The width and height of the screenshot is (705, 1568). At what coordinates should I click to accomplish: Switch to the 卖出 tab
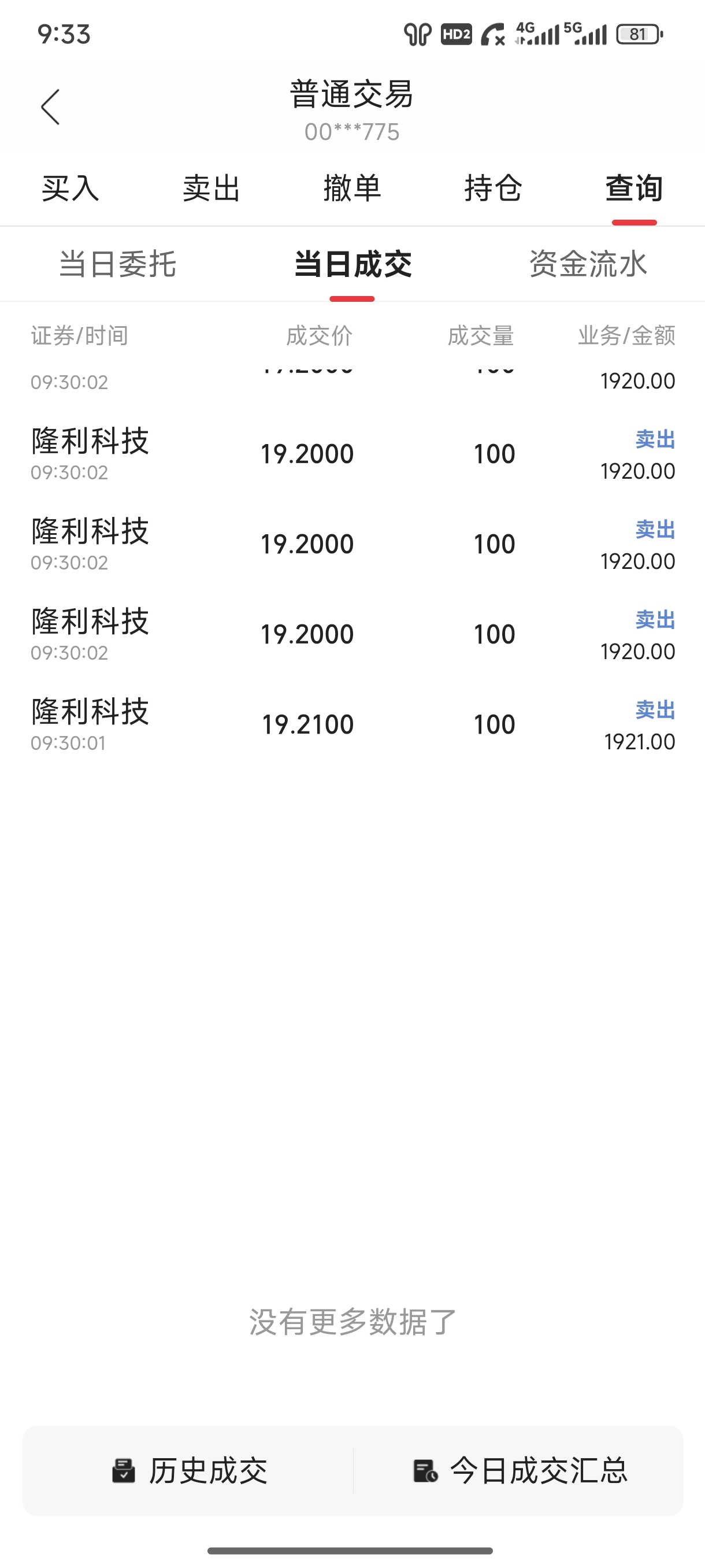[211, 188]
